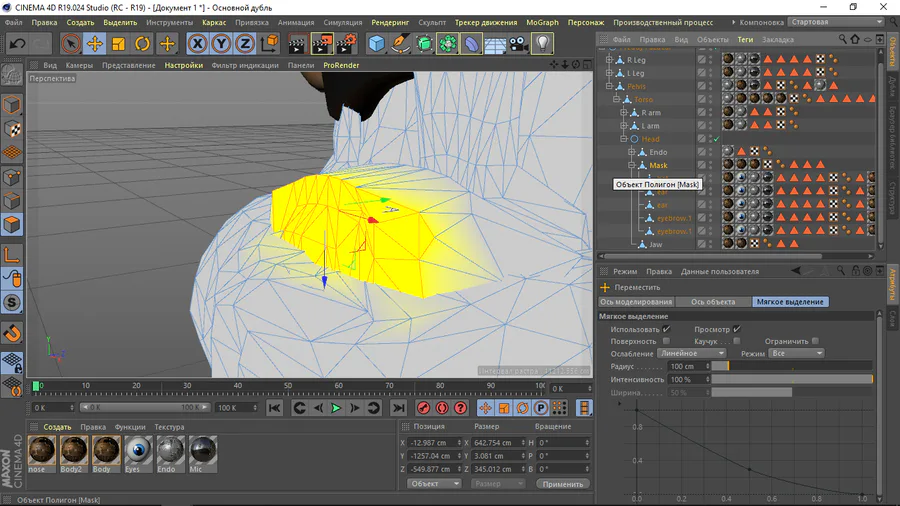900x506 pixels.
Task: Open the floor/environment grid icon
Action: 495,44
